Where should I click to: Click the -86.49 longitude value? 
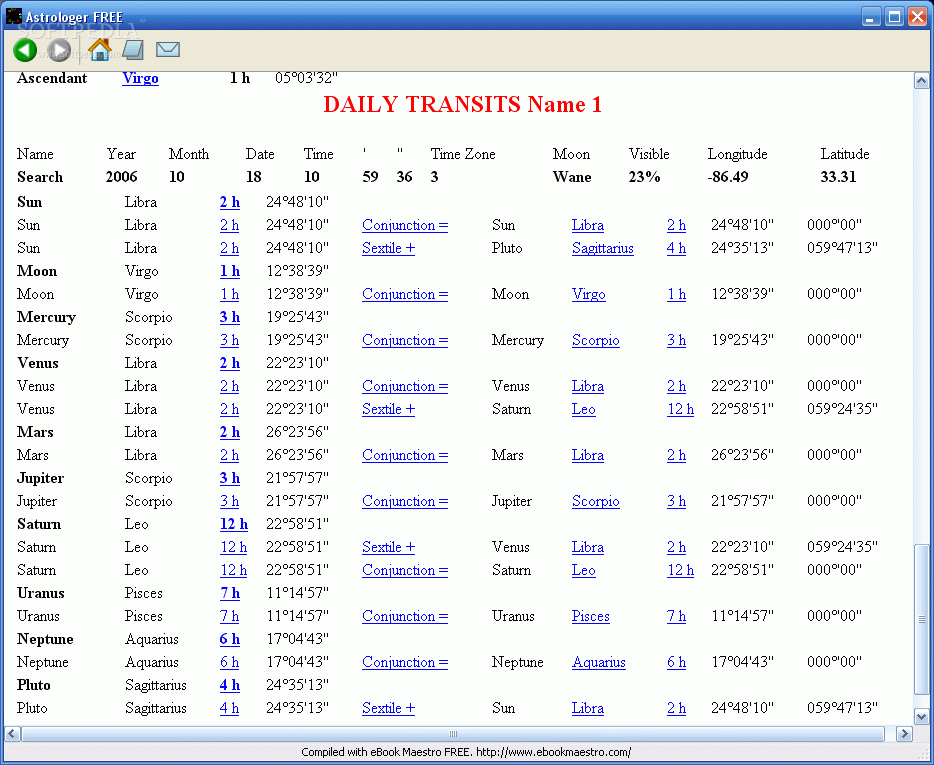(728, 177)
